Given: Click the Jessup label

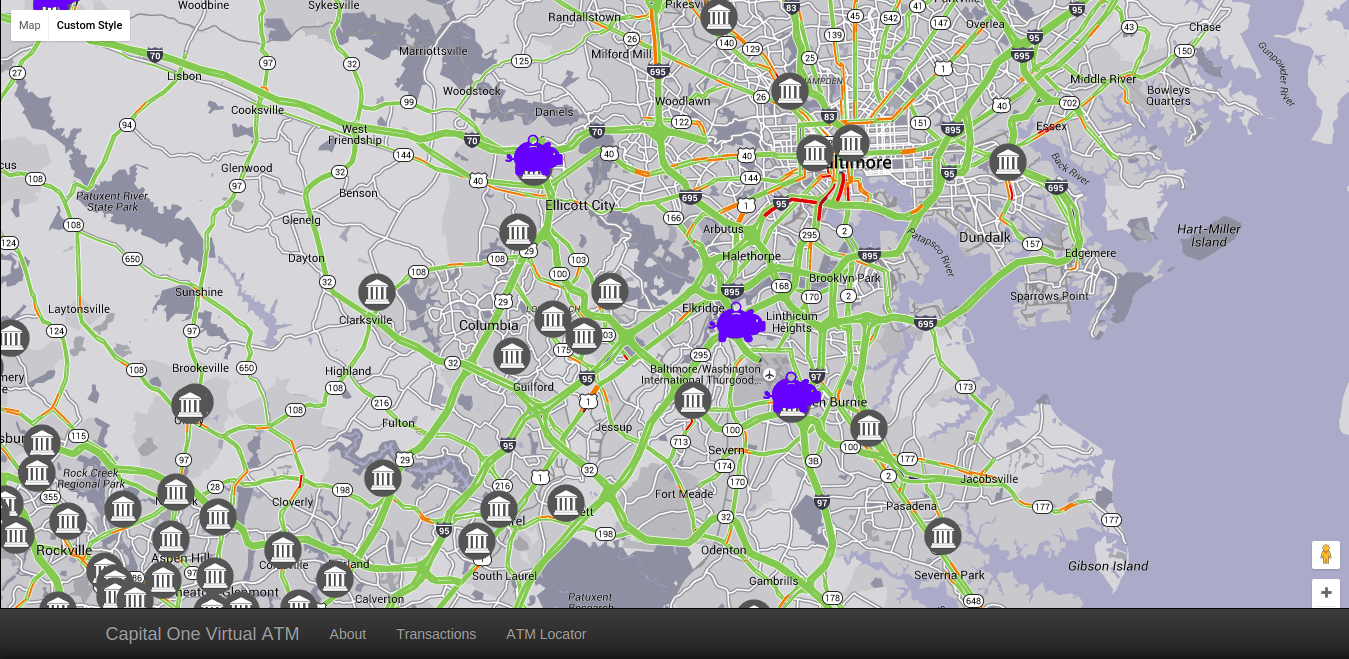Looking at the screenshot, I should (614, 427).
